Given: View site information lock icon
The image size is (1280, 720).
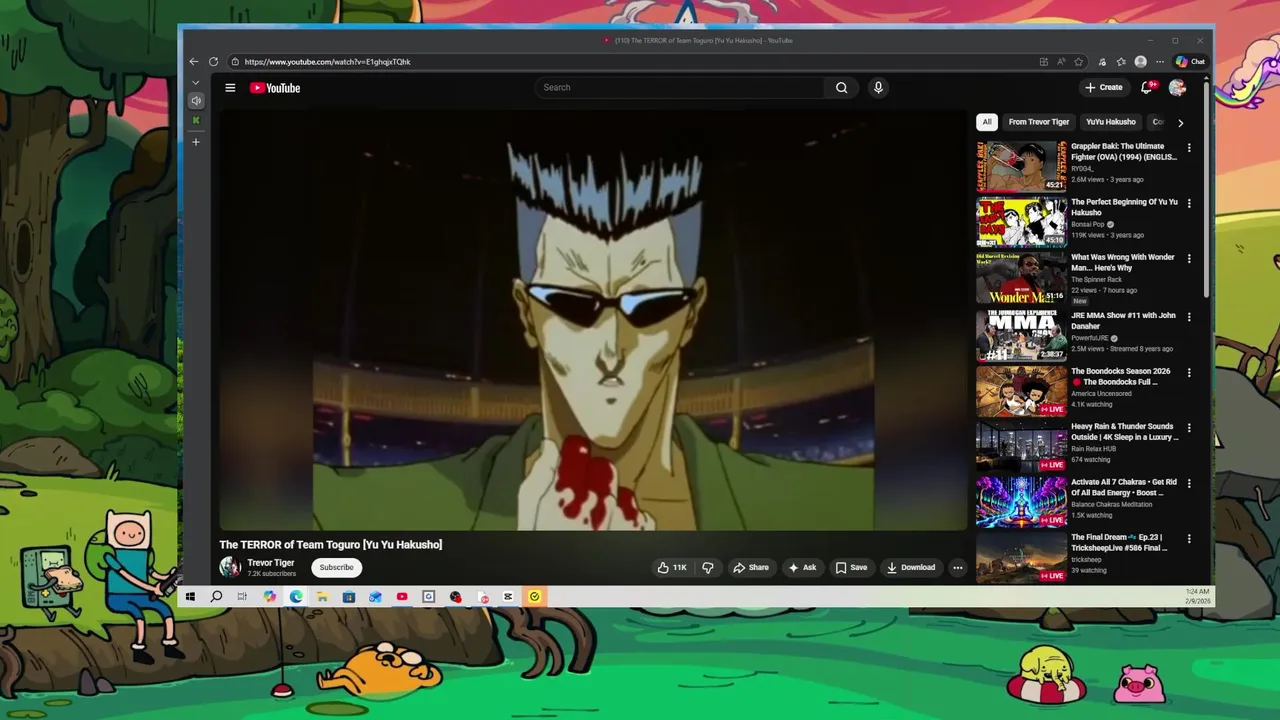Looking at the screenshot, I should (235, 62).
